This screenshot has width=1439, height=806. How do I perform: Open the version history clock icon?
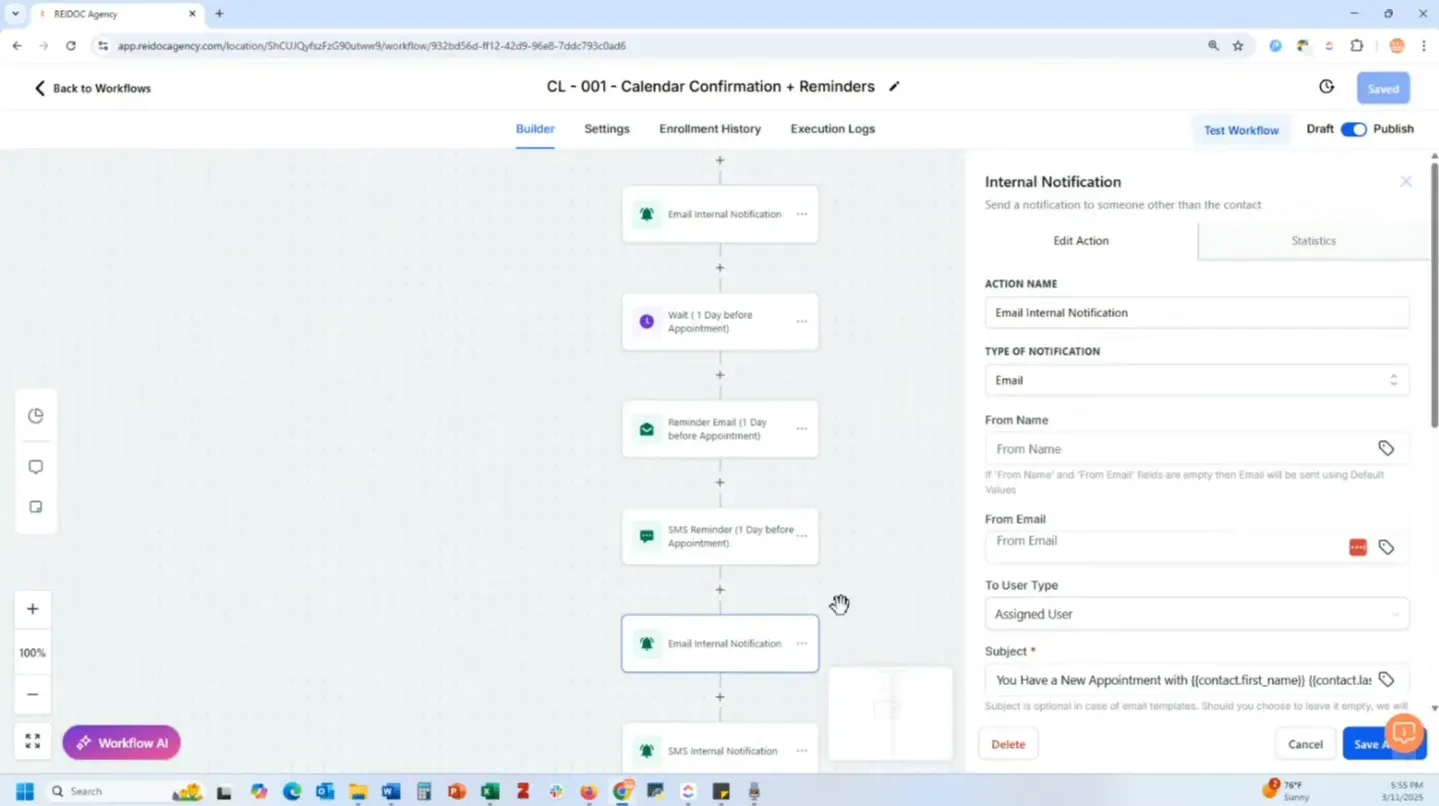[1326, 87]
